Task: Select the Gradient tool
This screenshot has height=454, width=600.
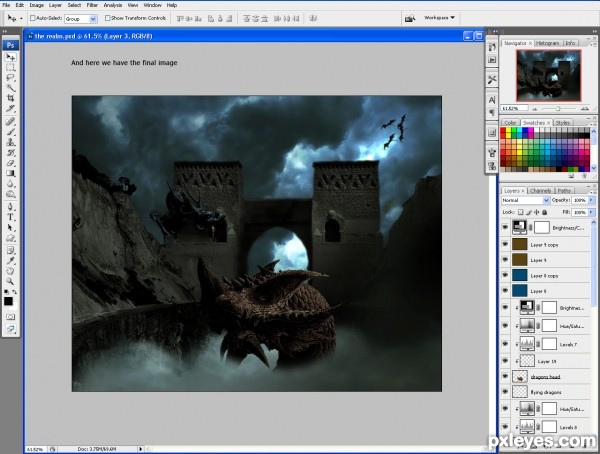Action: [x=10, y=173]
